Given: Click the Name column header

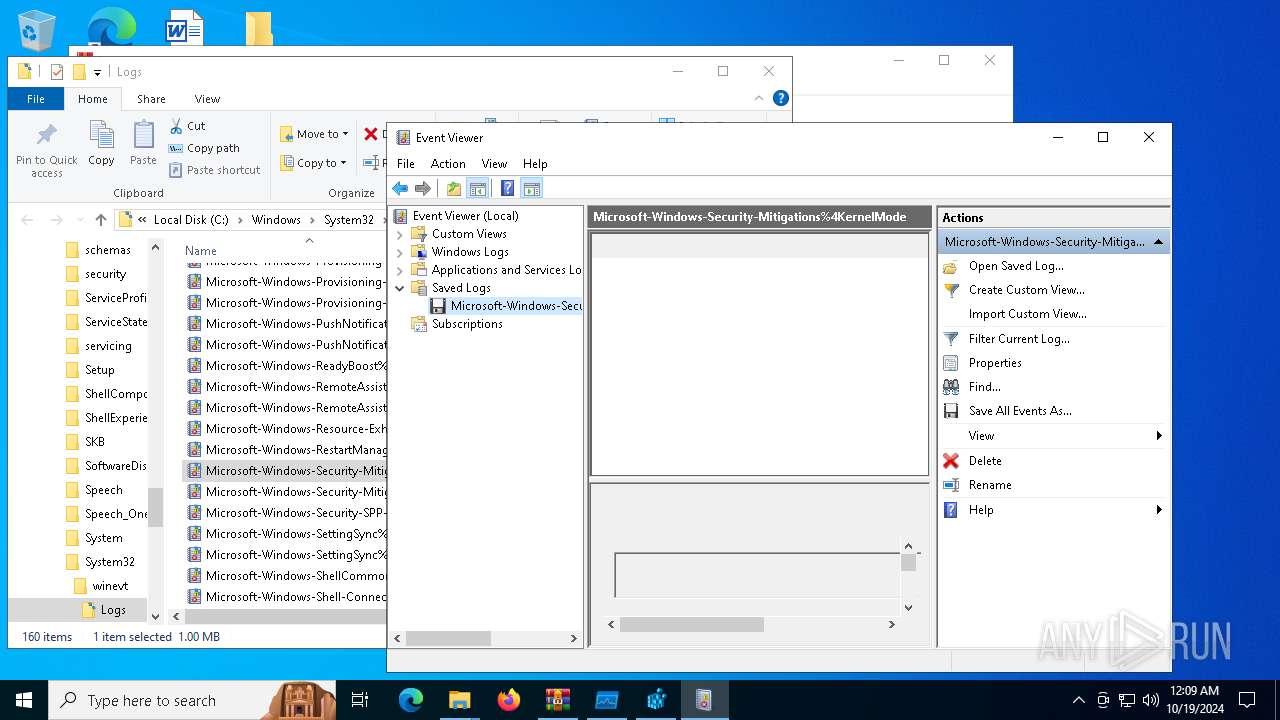Looking at the screenshot, I should click(x=200, y=251).
